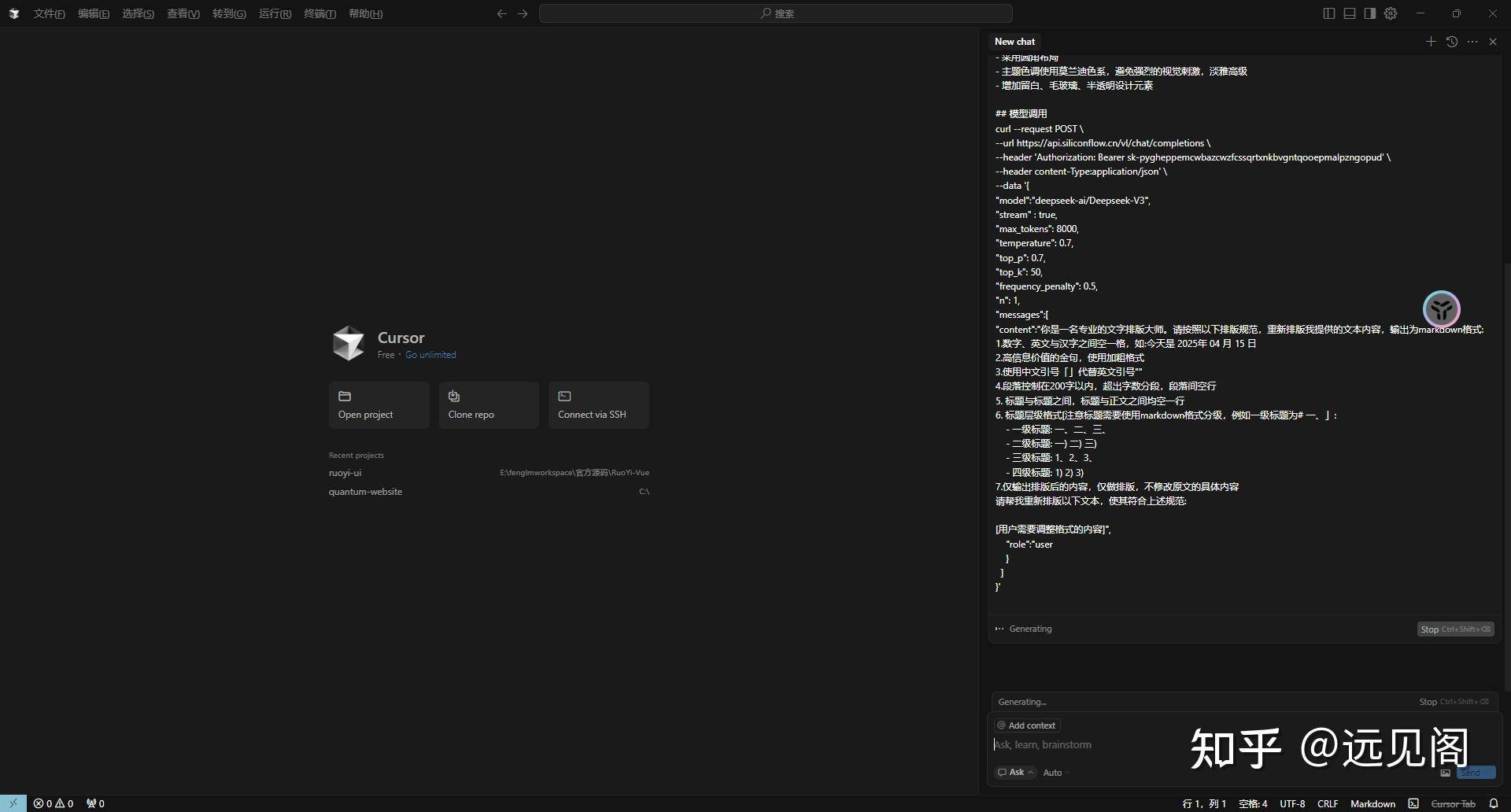This screenshot has width=1511, height=812.
Task: Click Add context button
Action: (x=1026, y=725)
